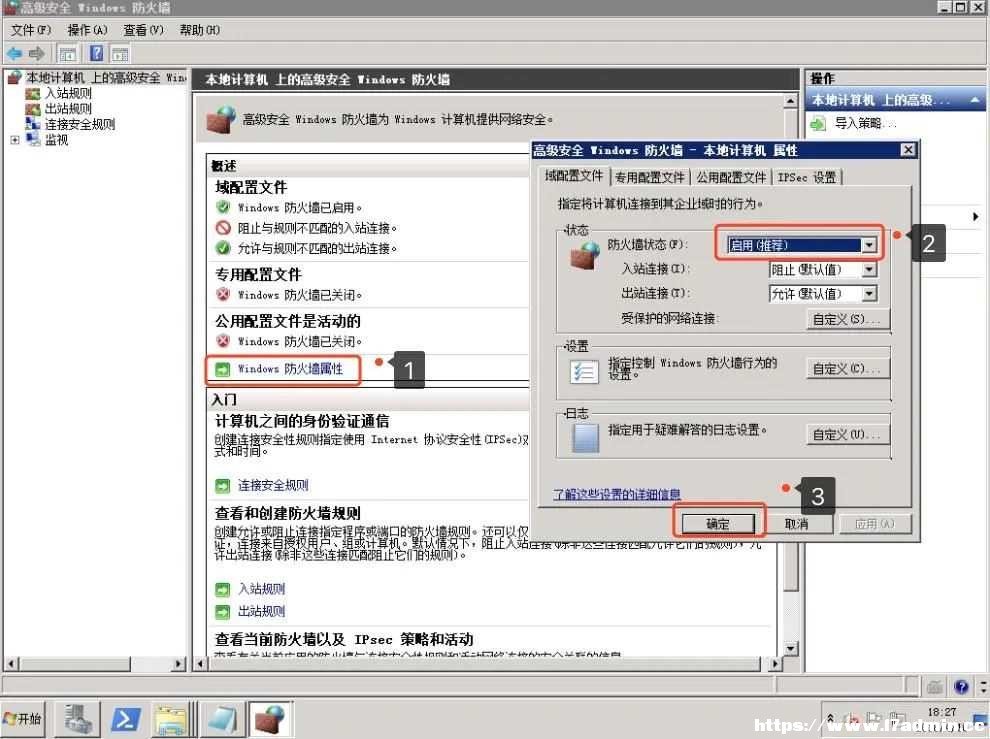The height and width of the screenshot is (739, 990).
Task: Open the 入站规则 link in the center pane
Action: coord(261,589)
